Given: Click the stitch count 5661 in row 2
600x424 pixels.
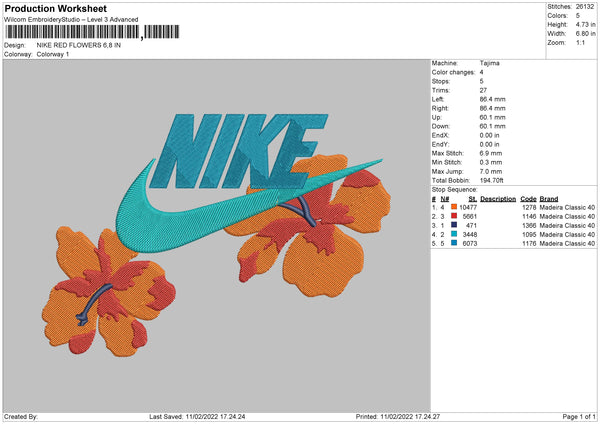Looking at the screenshot, I should pos(470,217).
